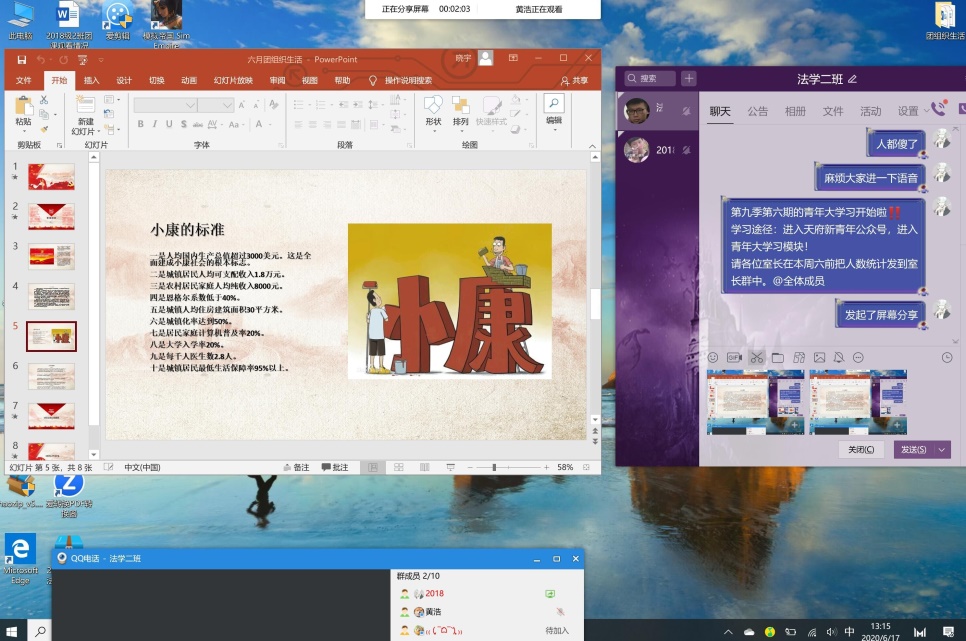Switch to the 动画 Animations ribbon tab
966x641 pixels.
pyautogui.click(x=189, y=81)
